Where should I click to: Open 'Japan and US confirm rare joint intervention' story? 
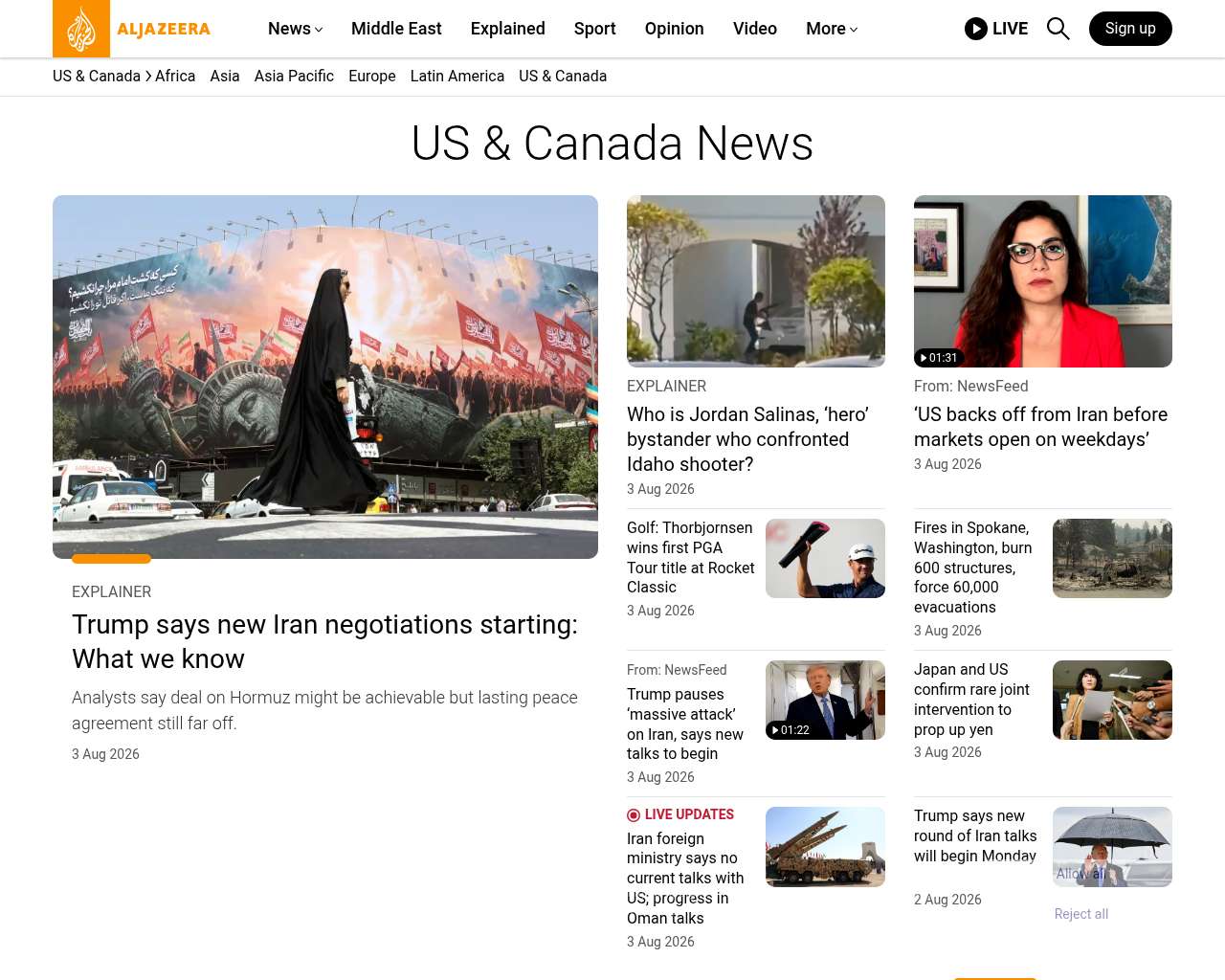(972, 700)
